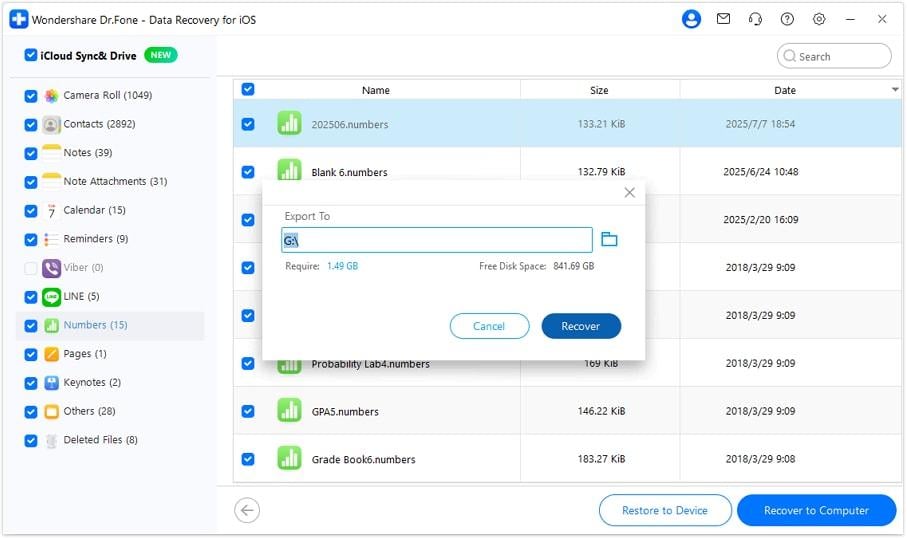Screen dimensions: 907x539
Task: Open the help question mark icon
Action: point(787,19)
